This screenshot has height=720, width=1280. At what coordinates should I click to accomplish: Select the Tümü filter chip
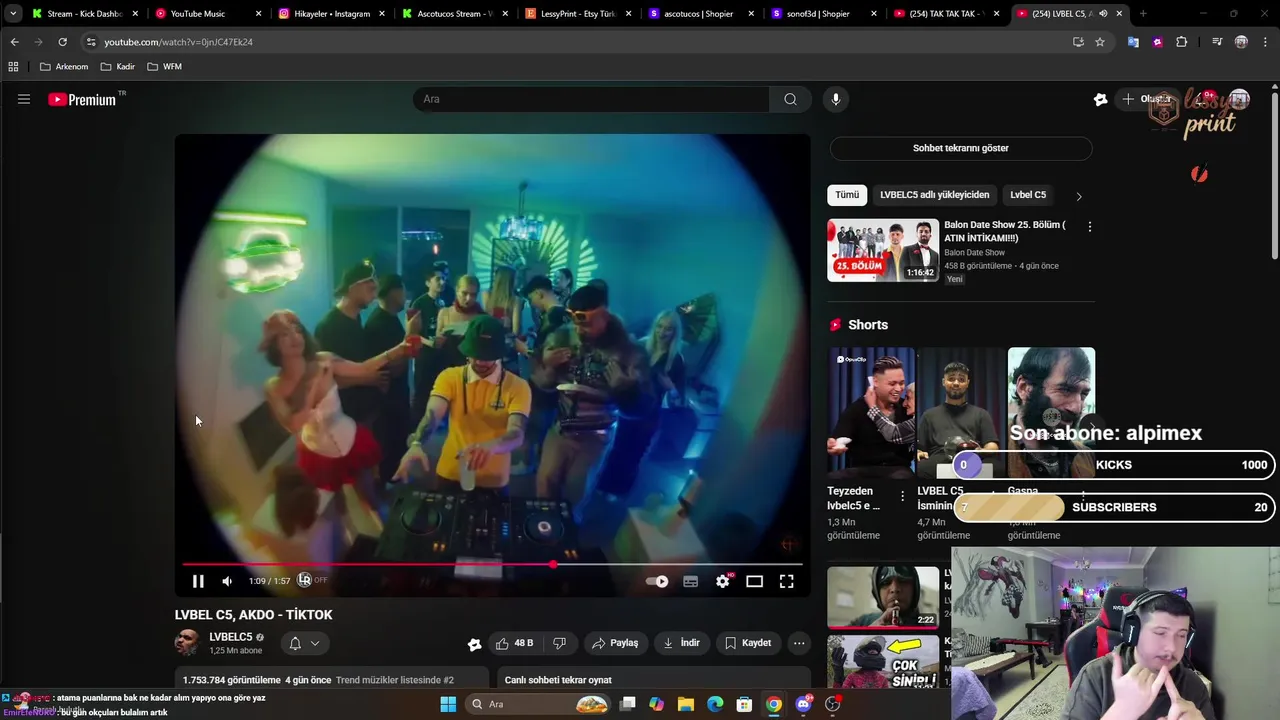pos(847,195)
